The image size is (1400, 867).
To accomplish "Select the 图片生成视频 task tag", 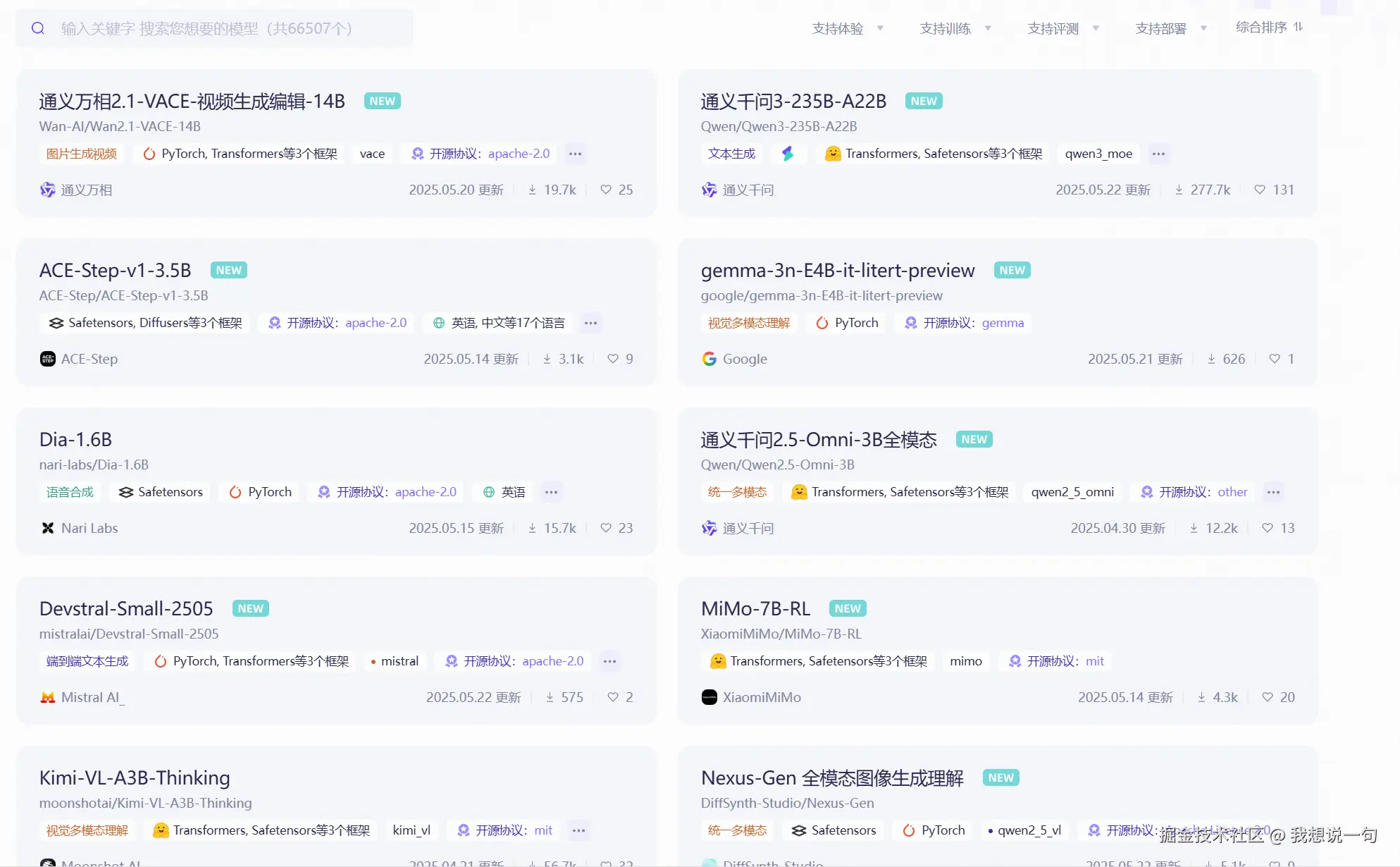I will pyautogui.click(x=82, y=154).
